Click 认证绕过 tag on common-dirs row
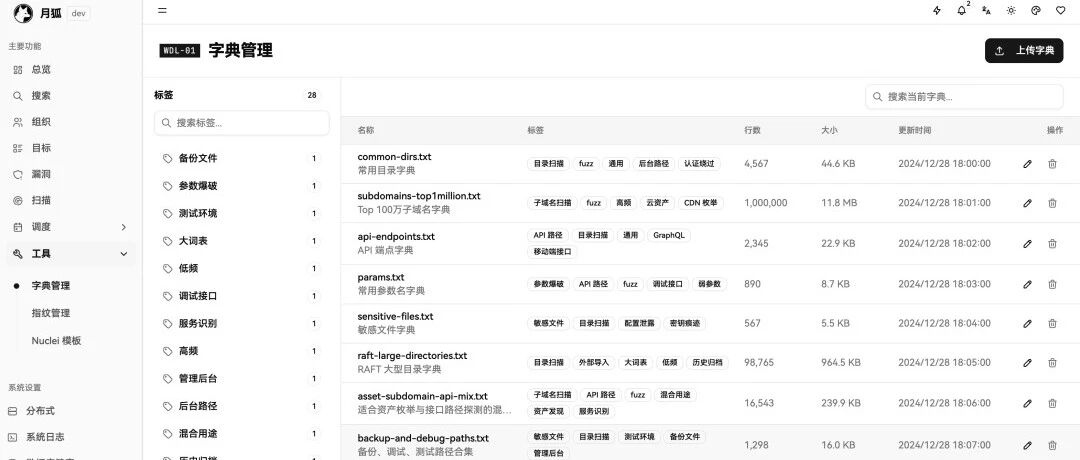Viewport: 1080px width, 460px height. 699,164
